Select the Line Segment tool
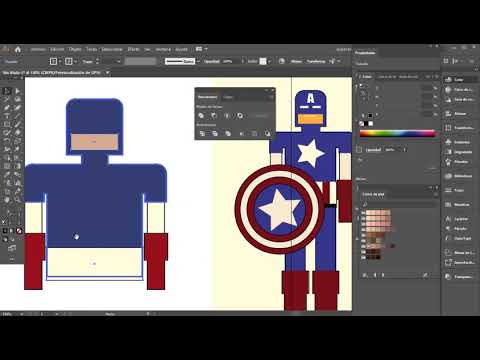The width and height of the screenshot is (480, 360). pyautogui.click(x=18, y=116)
